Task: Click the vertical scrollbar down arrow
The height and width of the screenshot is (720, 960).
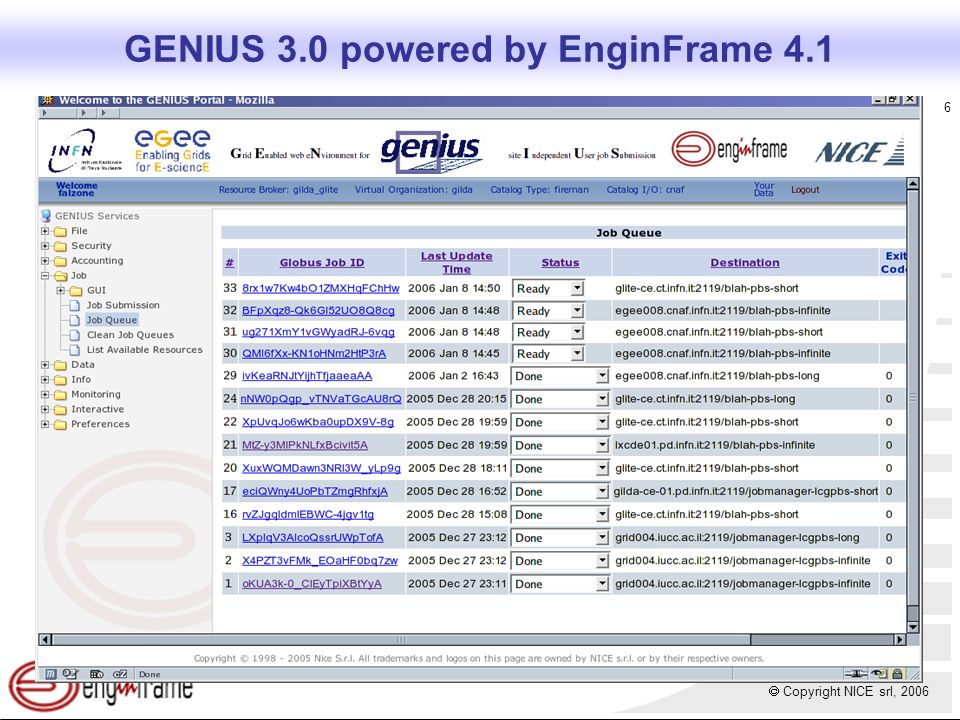Action: tap(913, 627)
